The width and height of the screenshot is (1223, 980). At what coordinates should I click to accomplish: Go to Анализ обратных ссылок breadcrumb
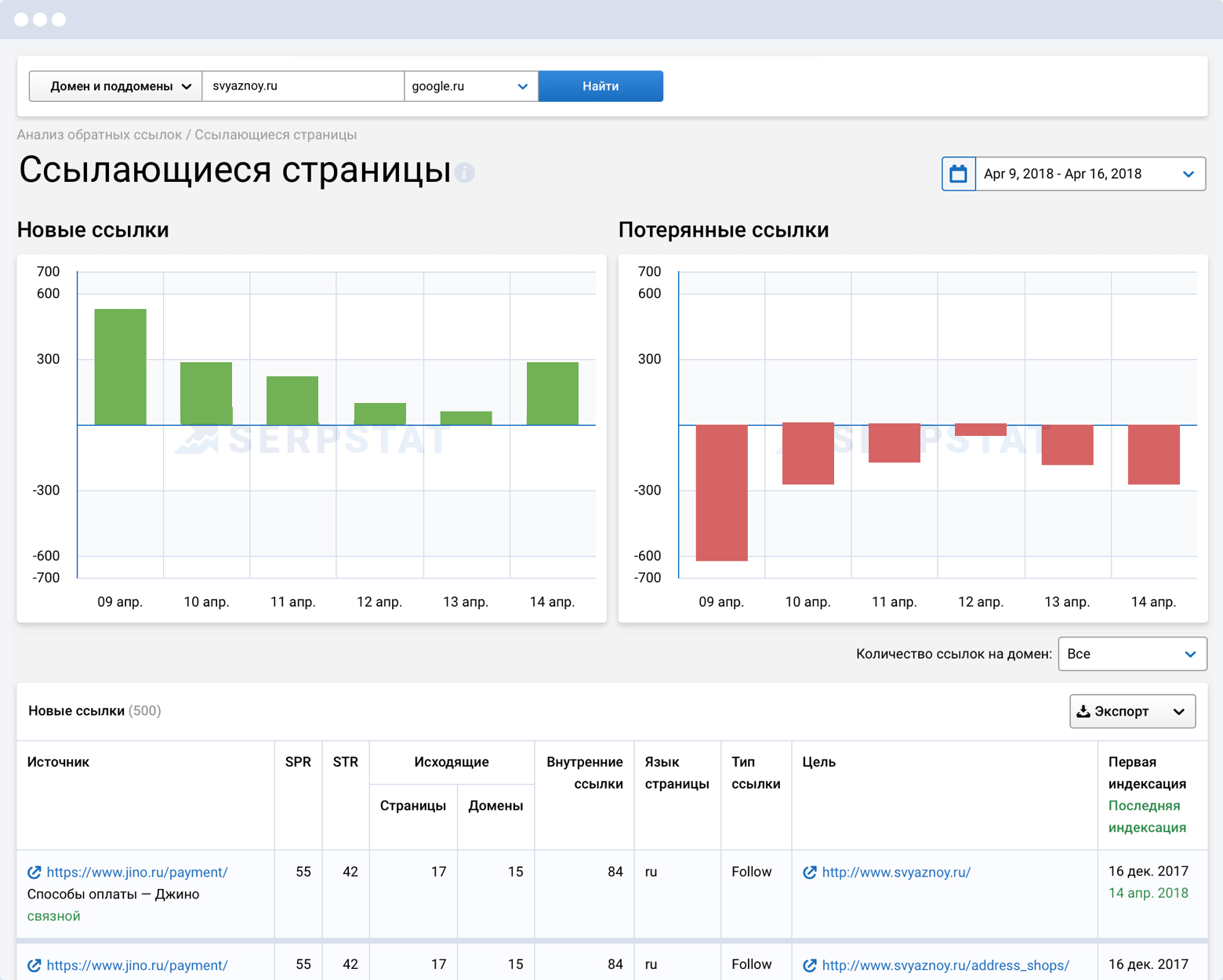pos(100,135)
